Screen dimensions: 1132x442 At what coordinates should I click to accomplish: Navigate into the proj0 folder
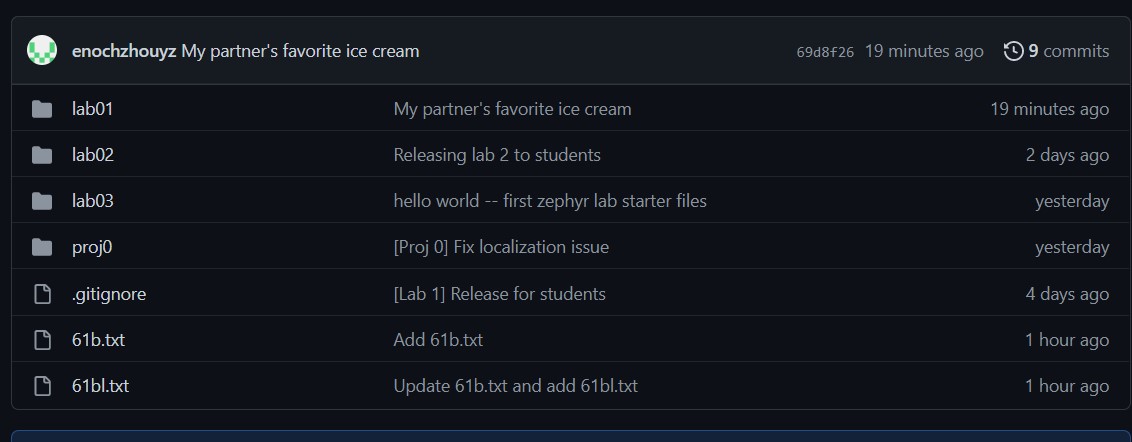click(x=92, y=247)
